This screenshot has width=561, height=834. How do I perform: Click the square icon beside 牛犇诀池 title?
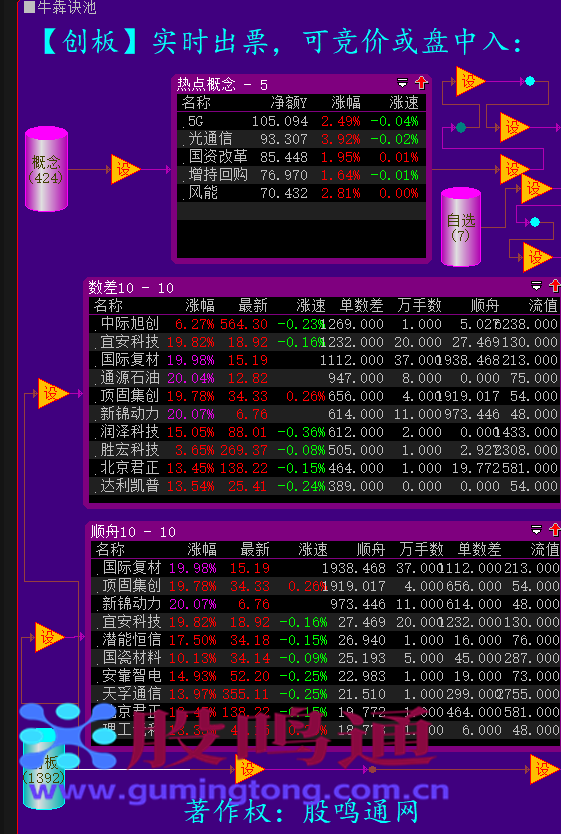coord(30,7)
